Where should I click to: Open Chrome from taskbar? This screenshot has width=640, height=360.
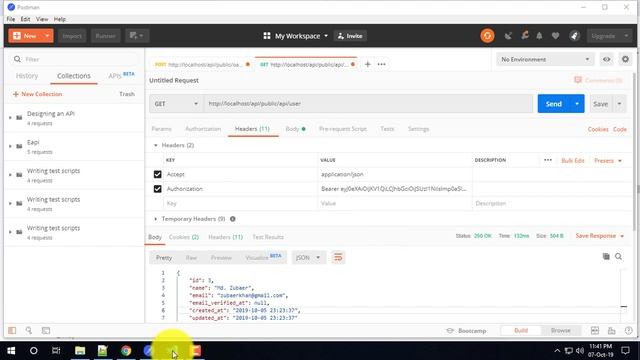(126, 351)
